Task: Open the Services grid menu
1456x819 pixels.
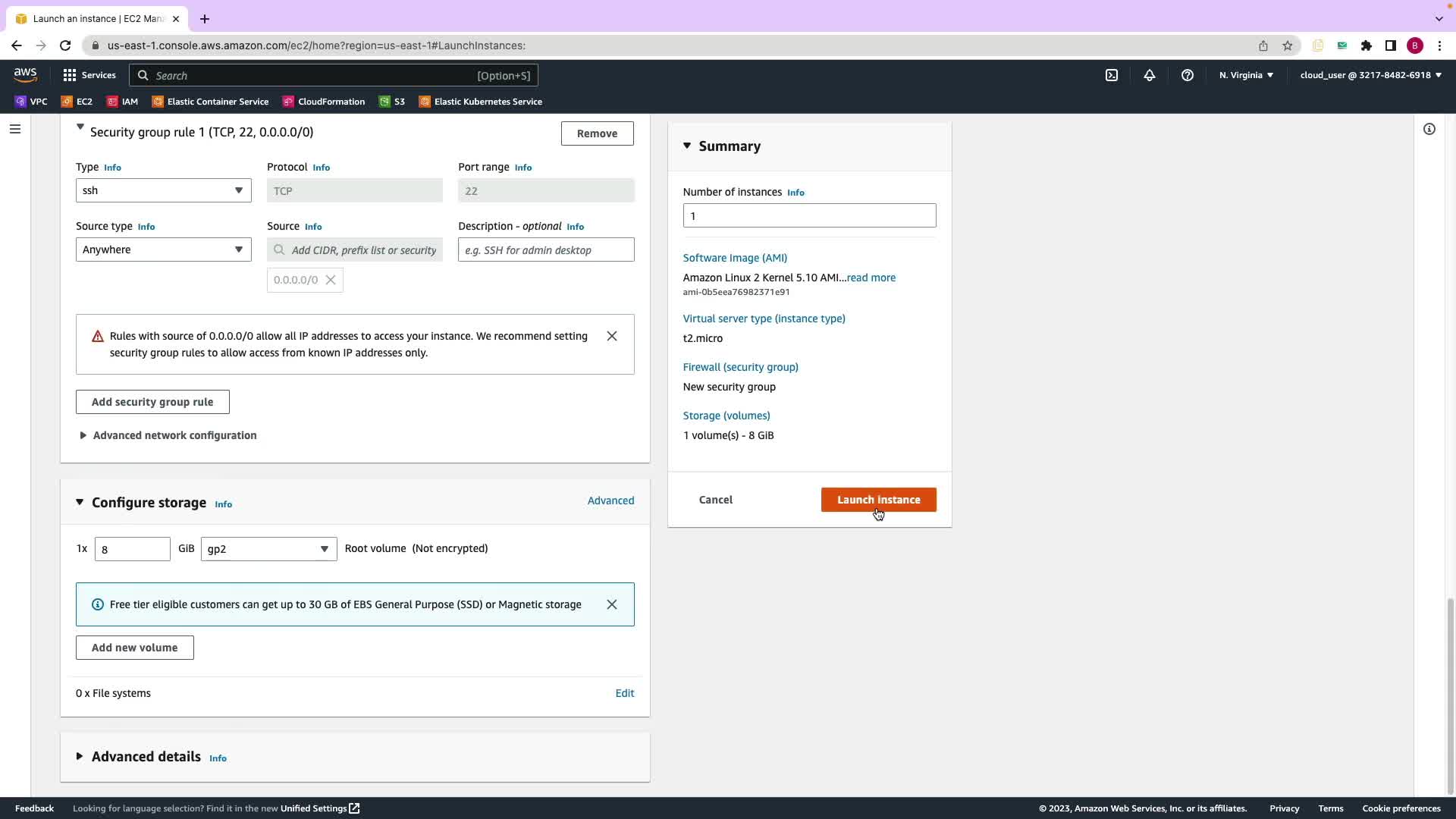Action: [89, 75]
